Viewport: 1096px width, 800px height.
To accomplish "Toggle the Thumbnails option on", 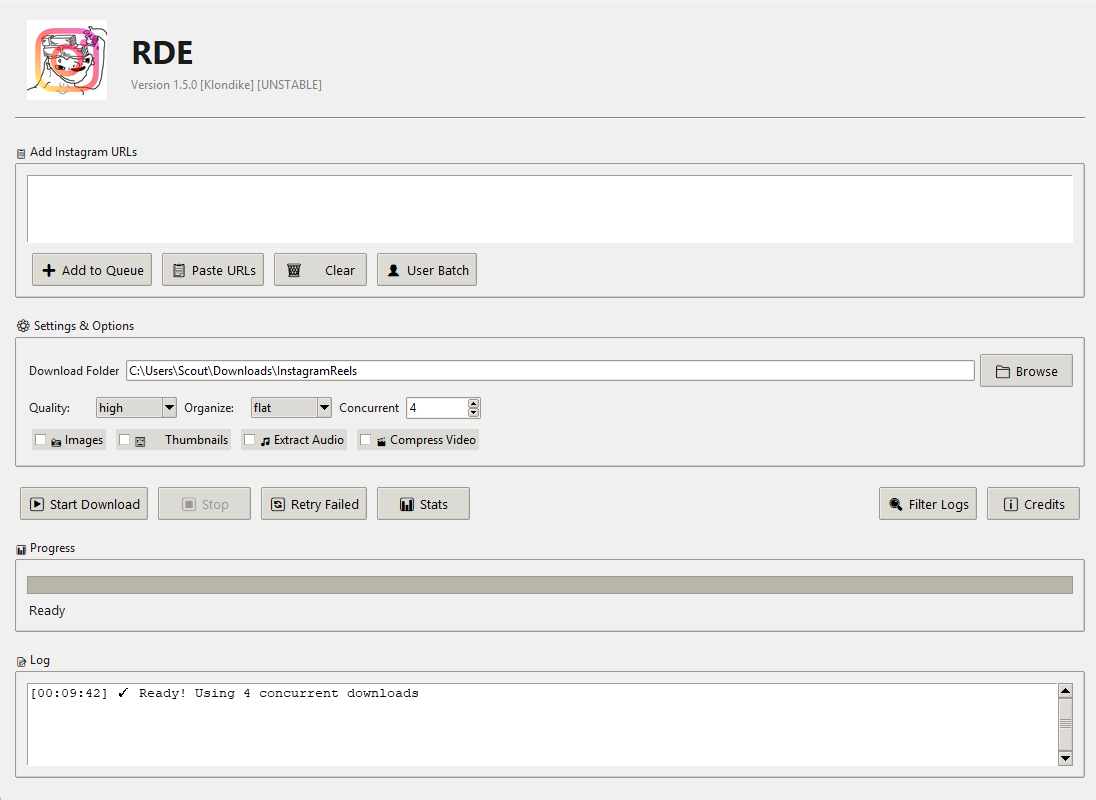I will coord(126,439).
